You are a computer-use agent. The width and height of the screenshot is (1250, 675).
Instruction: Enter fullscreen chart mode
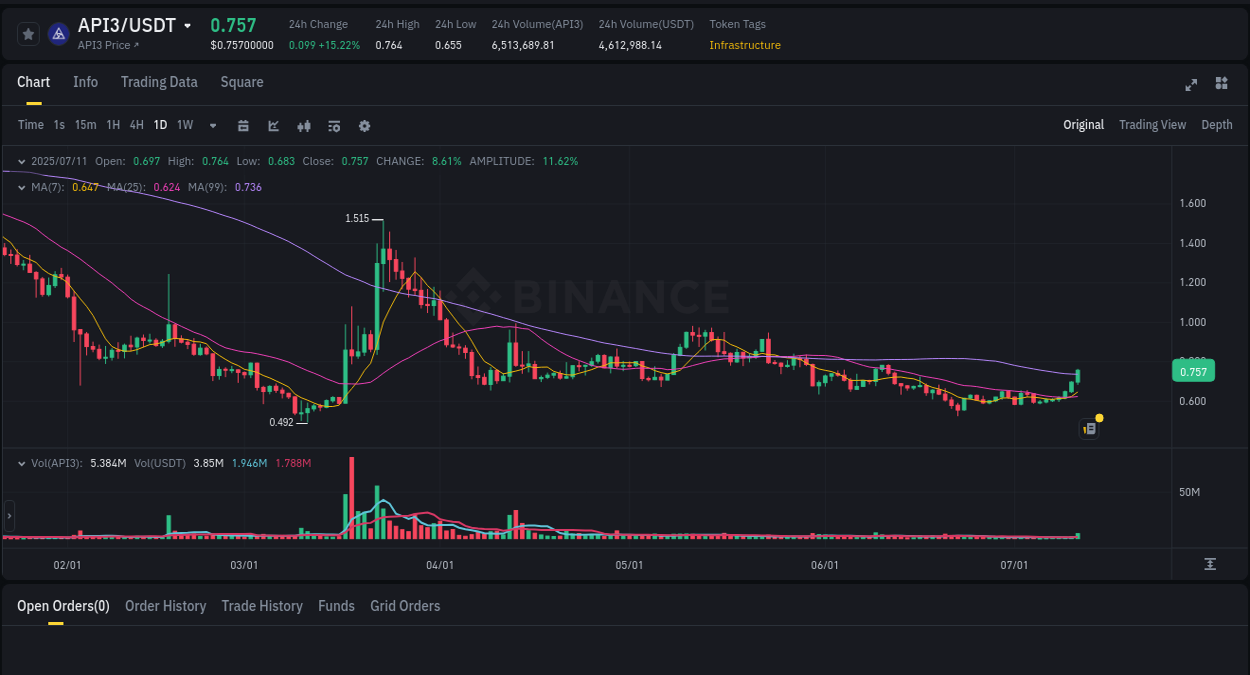(1190, 85)
